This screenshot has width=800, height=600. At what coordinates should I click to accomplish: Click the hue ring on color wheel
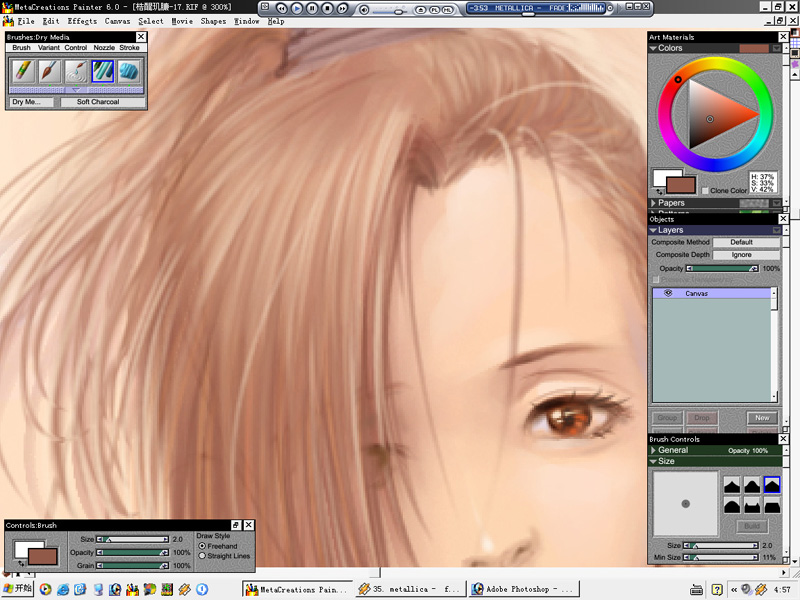pyautogui.click(x=715, y=63)
